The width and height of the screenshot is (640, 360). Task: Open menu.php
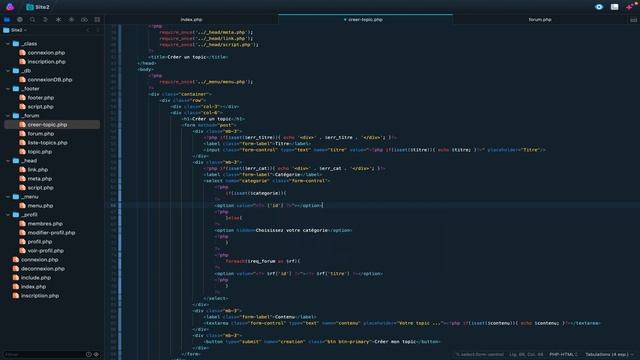click(40, 205)
